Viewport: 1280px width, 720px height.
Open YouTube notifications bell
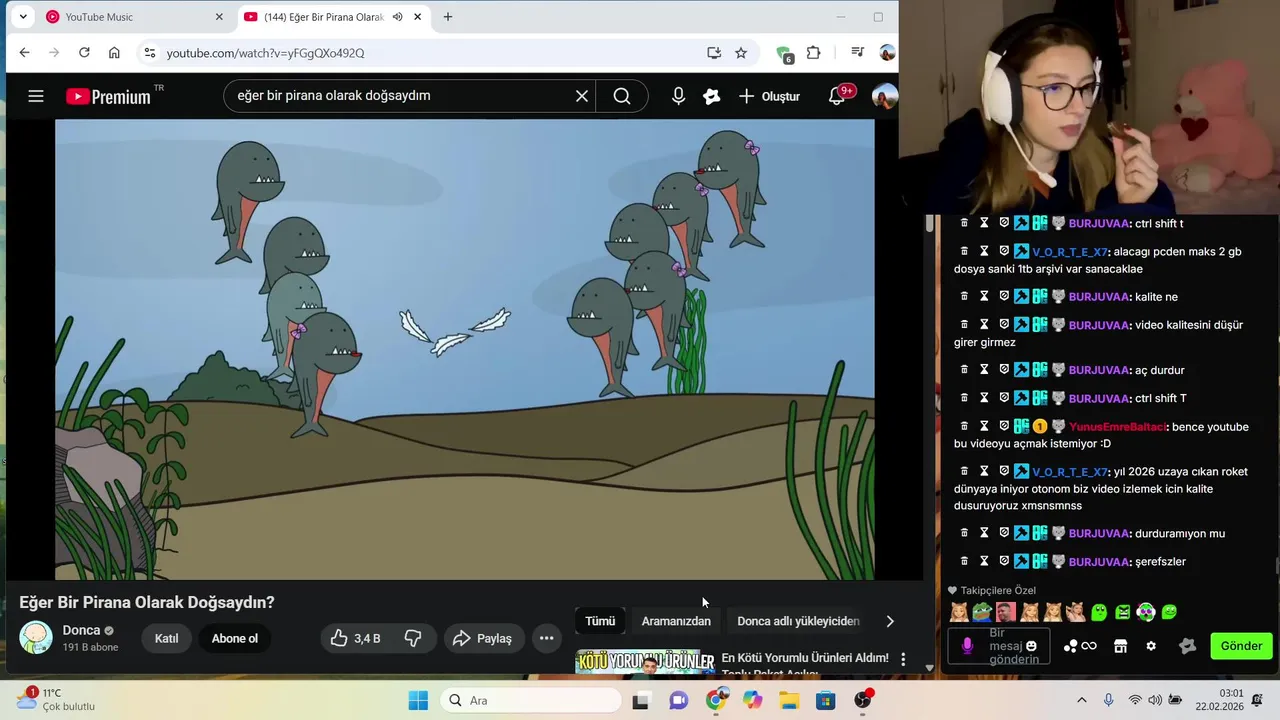point(838,96)
